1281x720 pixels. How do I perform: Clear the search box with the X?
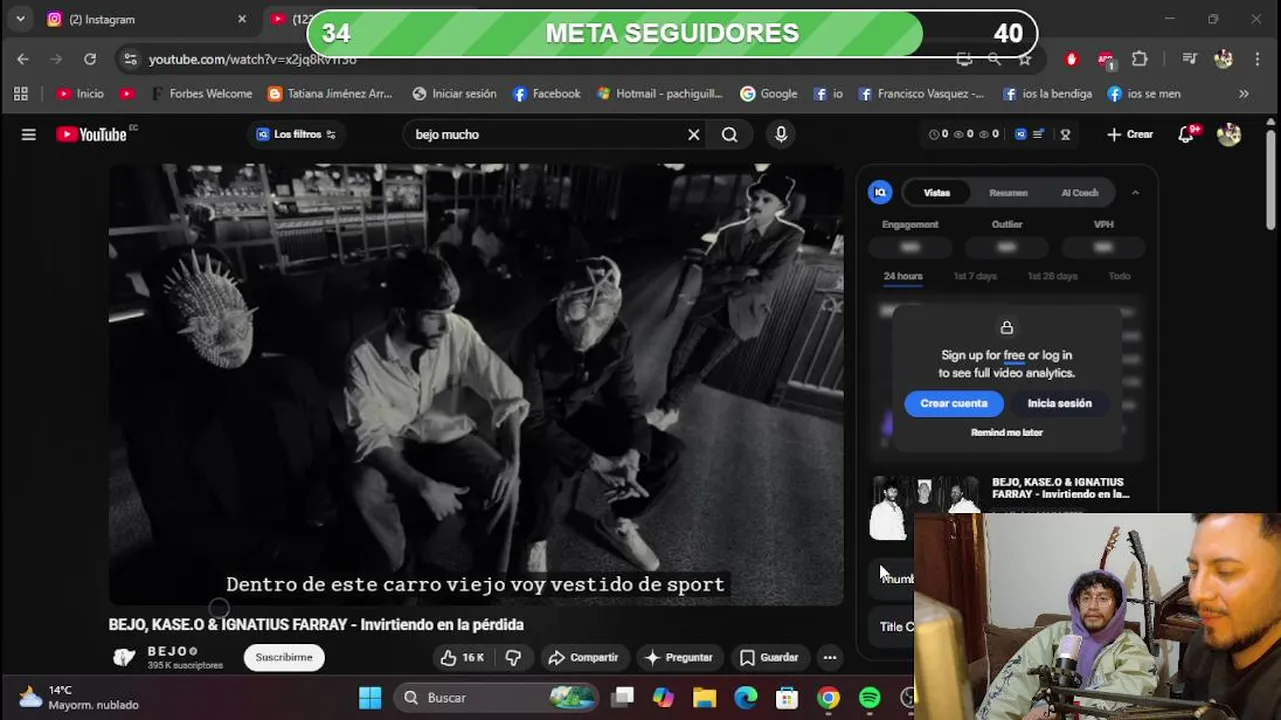point(693,134)
